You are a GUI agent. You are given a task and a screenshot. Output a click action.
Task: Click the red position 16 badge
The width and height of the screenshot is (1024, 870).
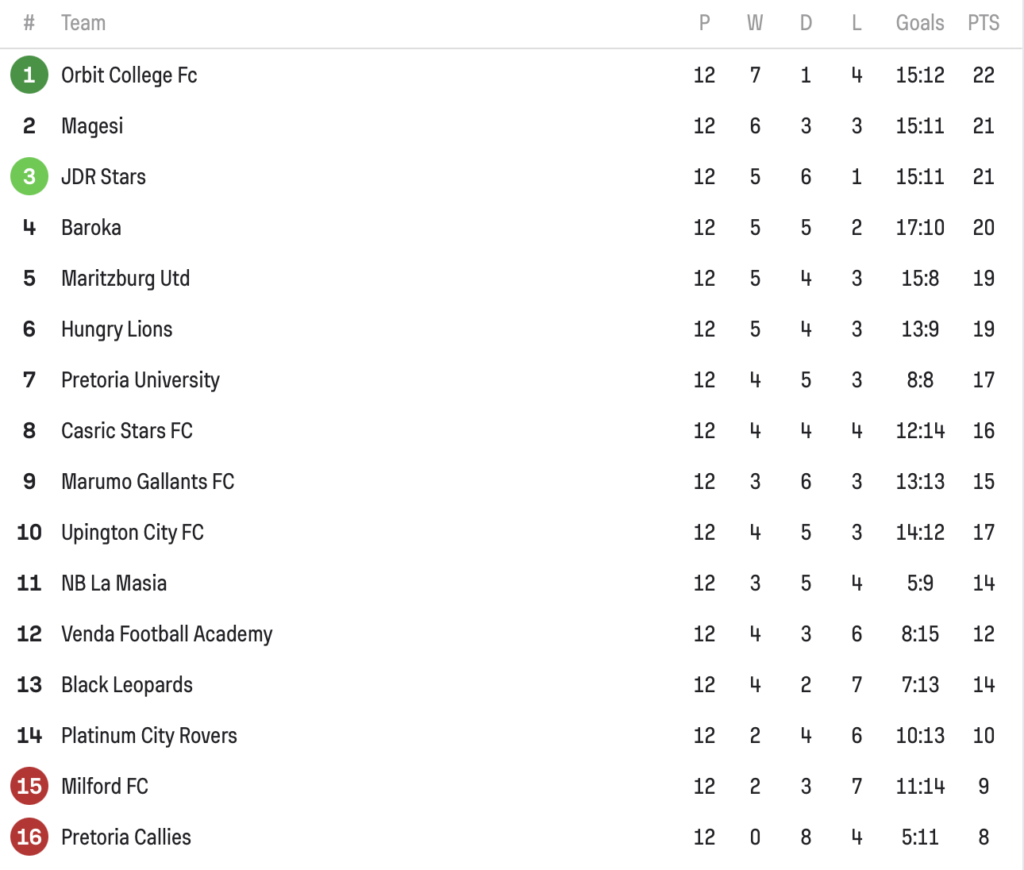point(29,837)
